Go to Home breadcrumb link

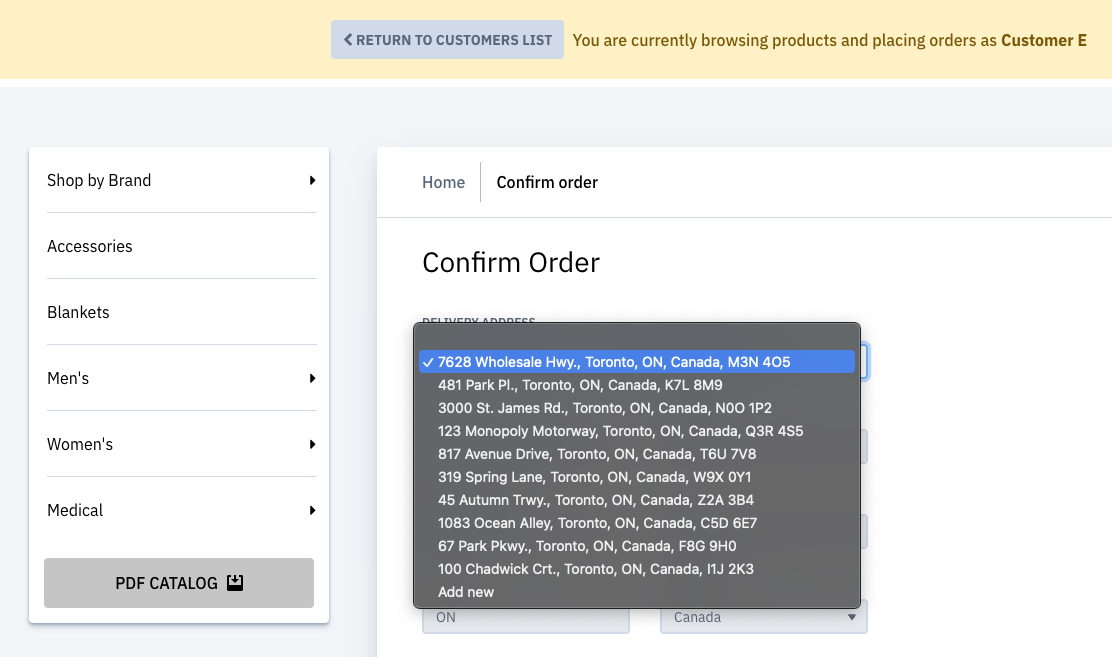tap(443, 182)
